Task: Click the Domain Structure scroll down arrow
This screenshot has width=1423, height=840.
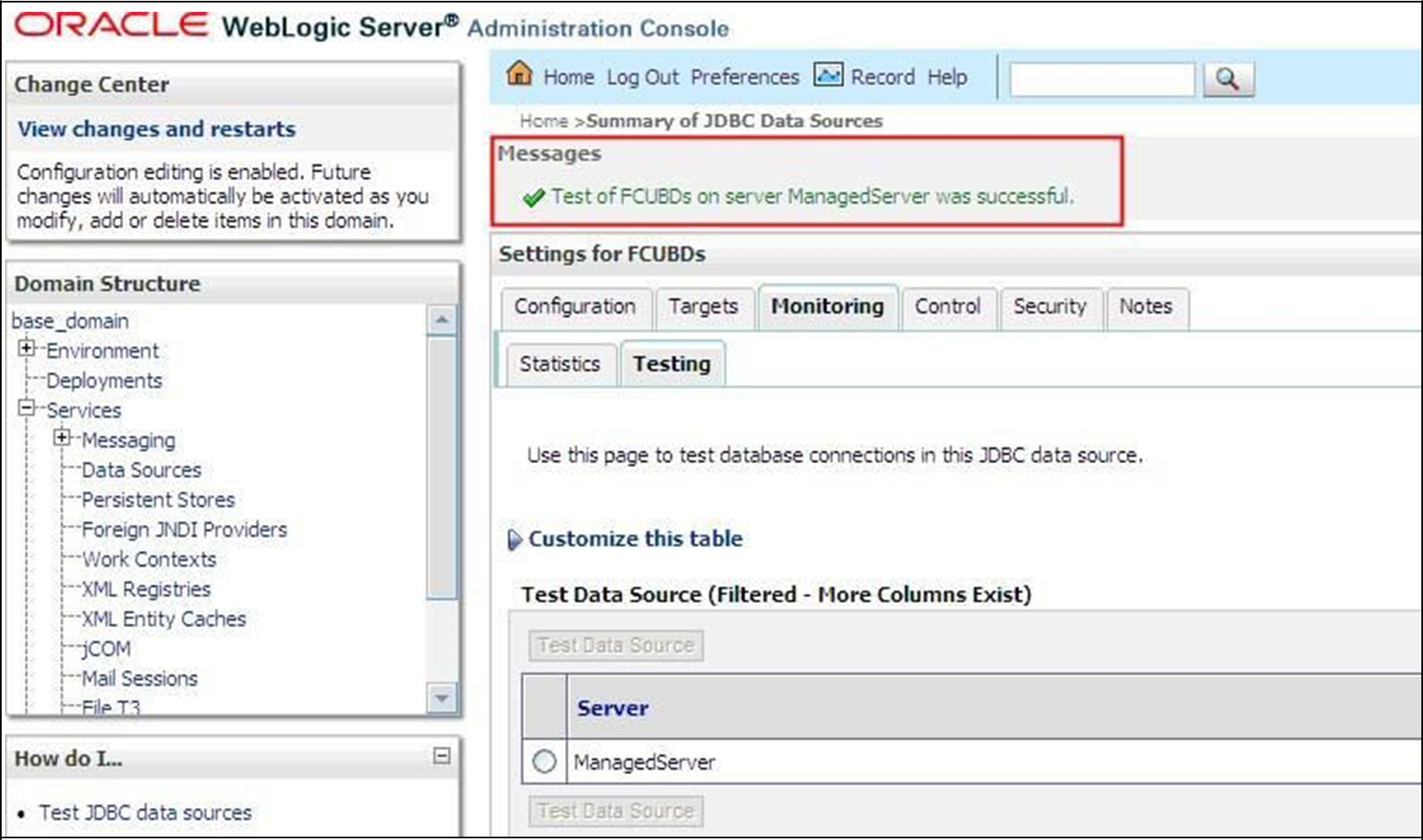Action: (442, 697)
